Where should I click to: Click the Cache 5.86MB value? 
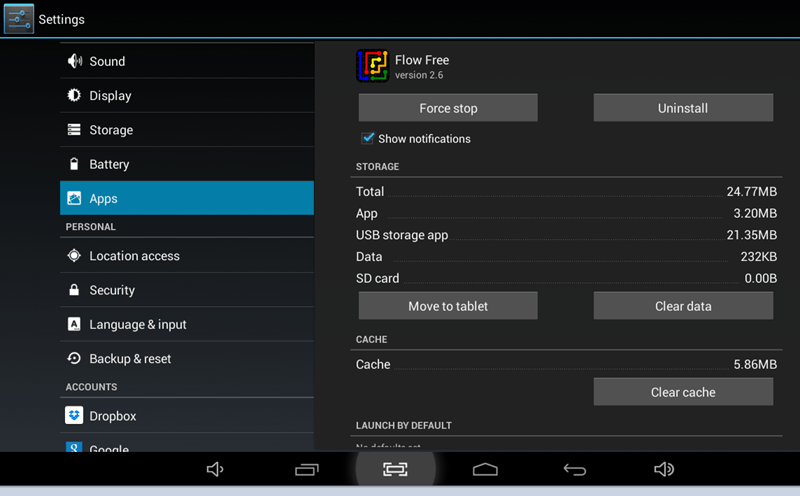[755, 364]
